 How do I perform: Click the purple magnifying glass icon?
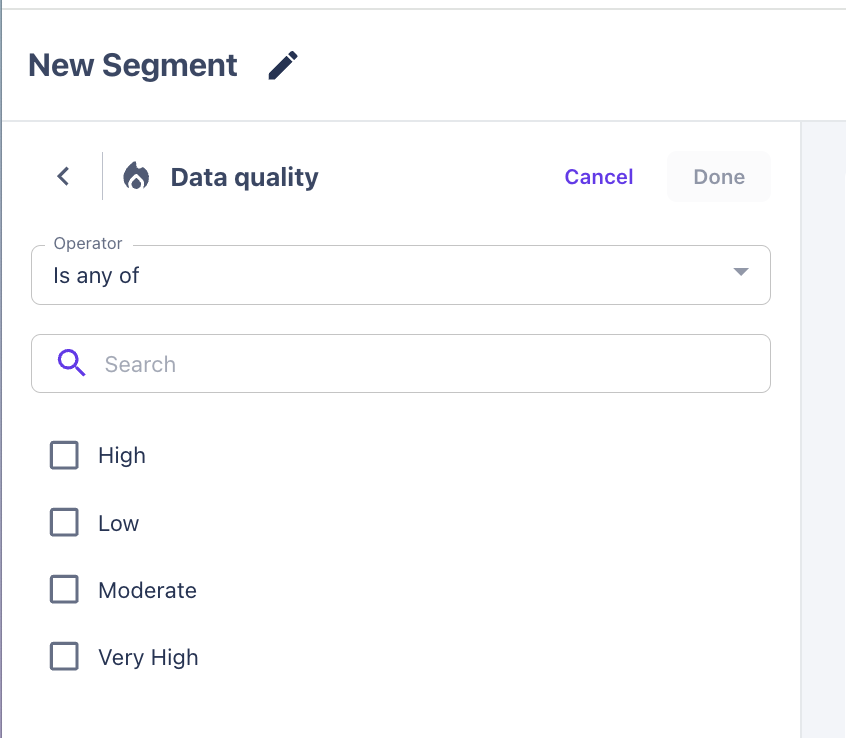coord(71,363)
